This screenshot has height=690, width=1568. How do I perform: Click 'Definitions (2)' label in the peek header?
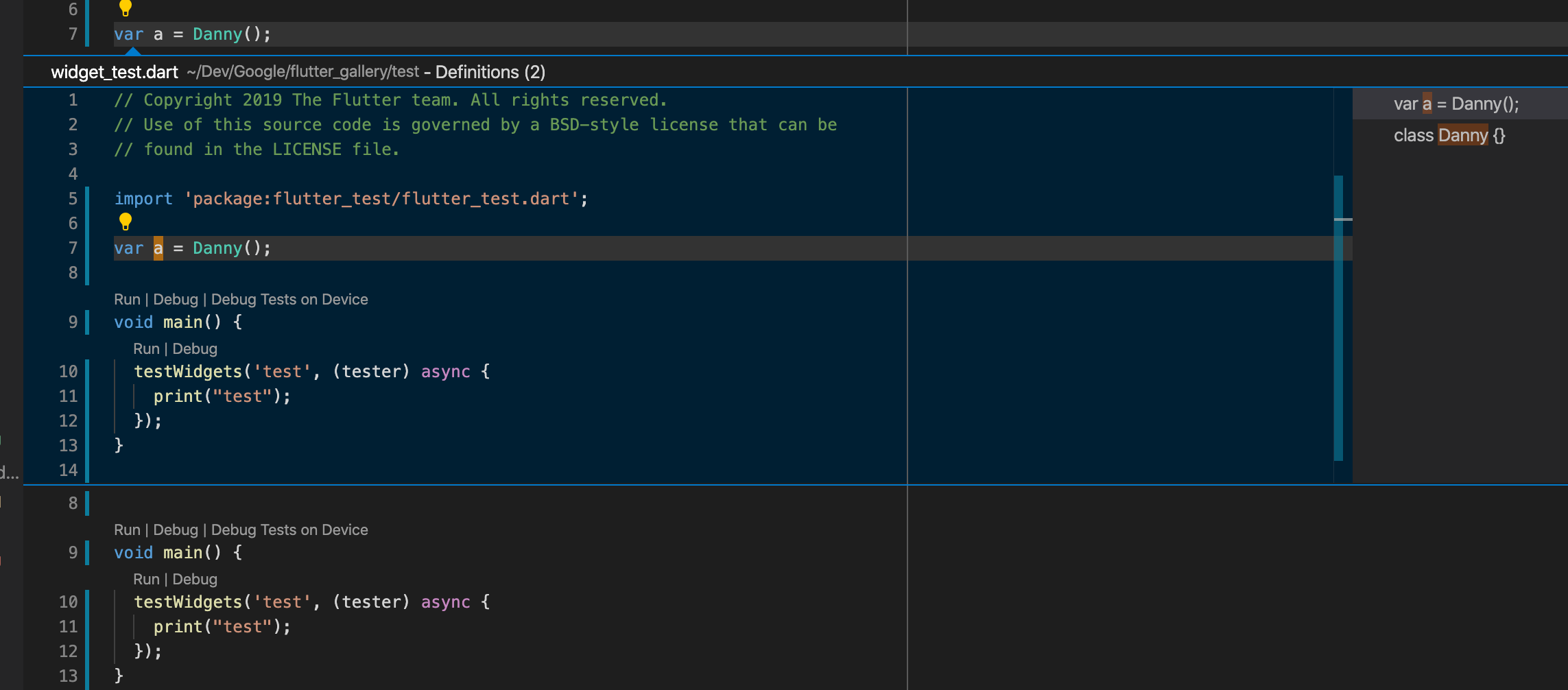point(490,72)
